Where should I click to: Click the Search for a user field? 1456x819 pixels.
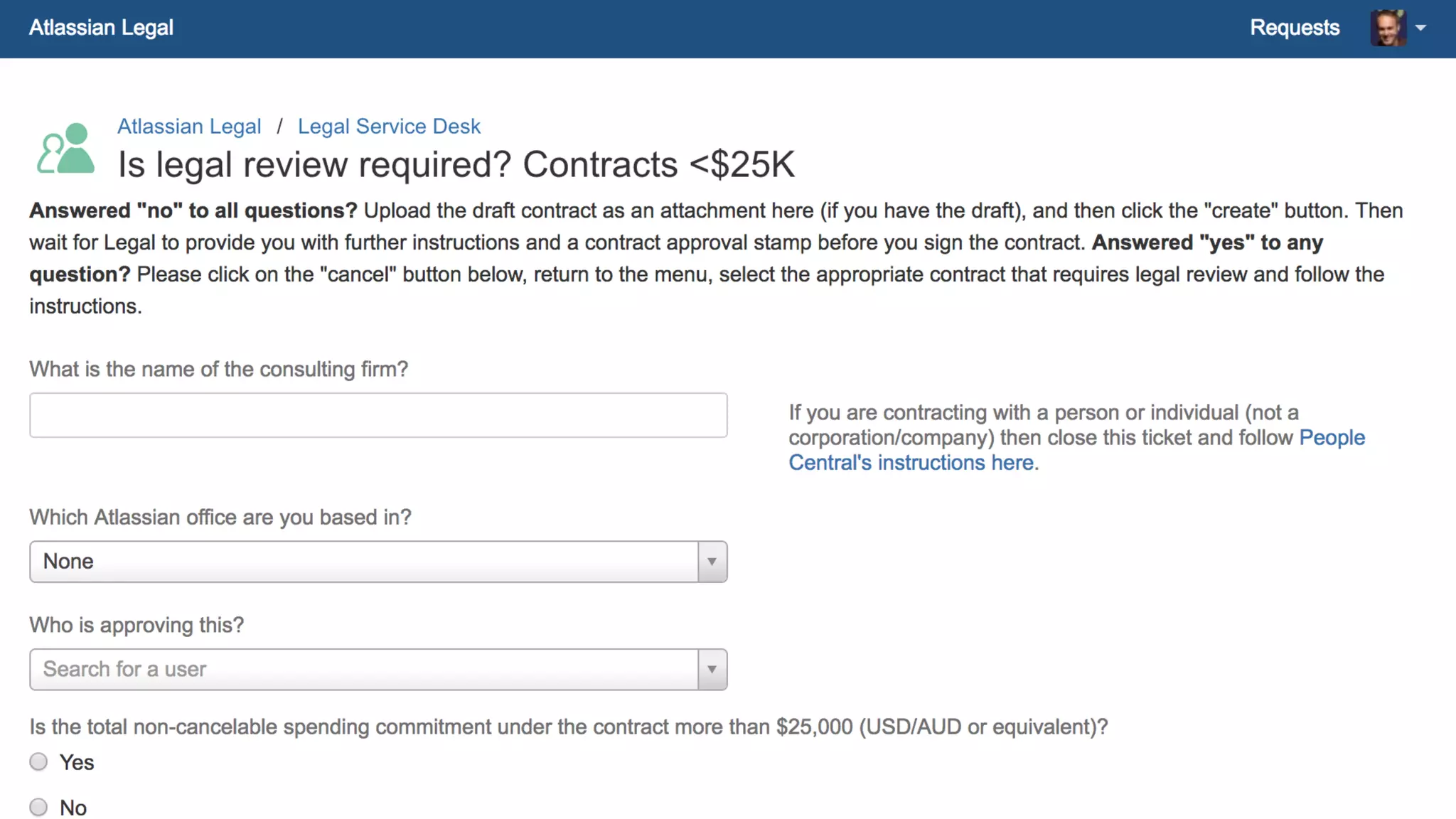tap(364, 670)
